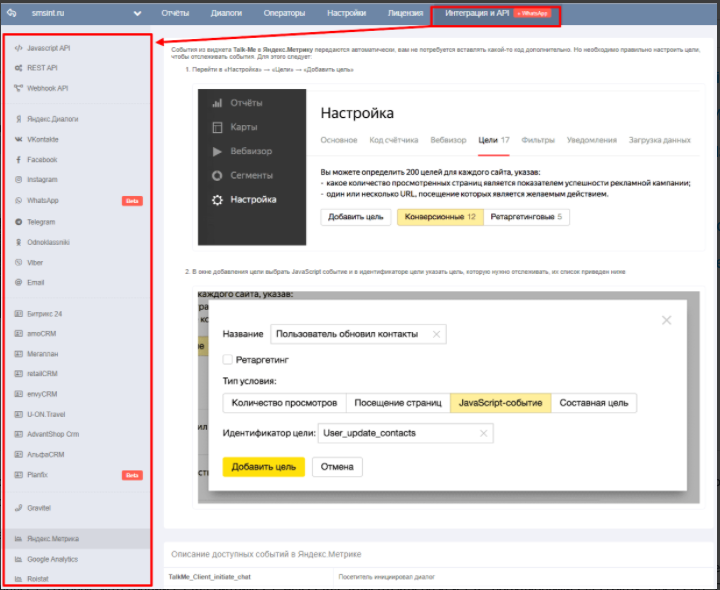Click the Яндекс.Метрика sidebar icon
Screen dimensions: 720x590
pos(19,539)
